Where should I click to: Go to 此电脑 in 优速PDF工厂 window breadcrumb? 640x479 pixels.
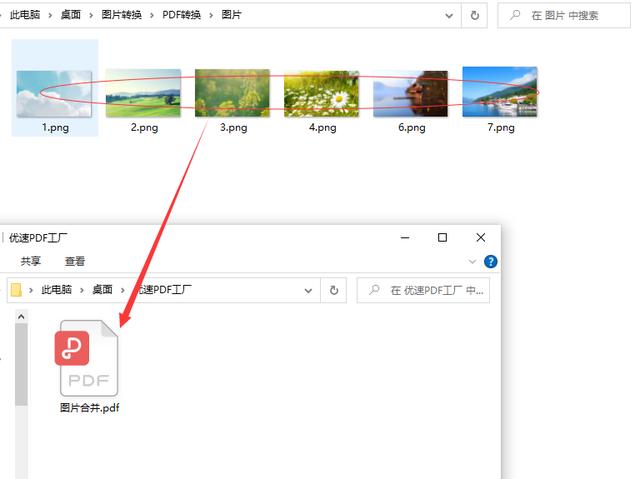56,290
